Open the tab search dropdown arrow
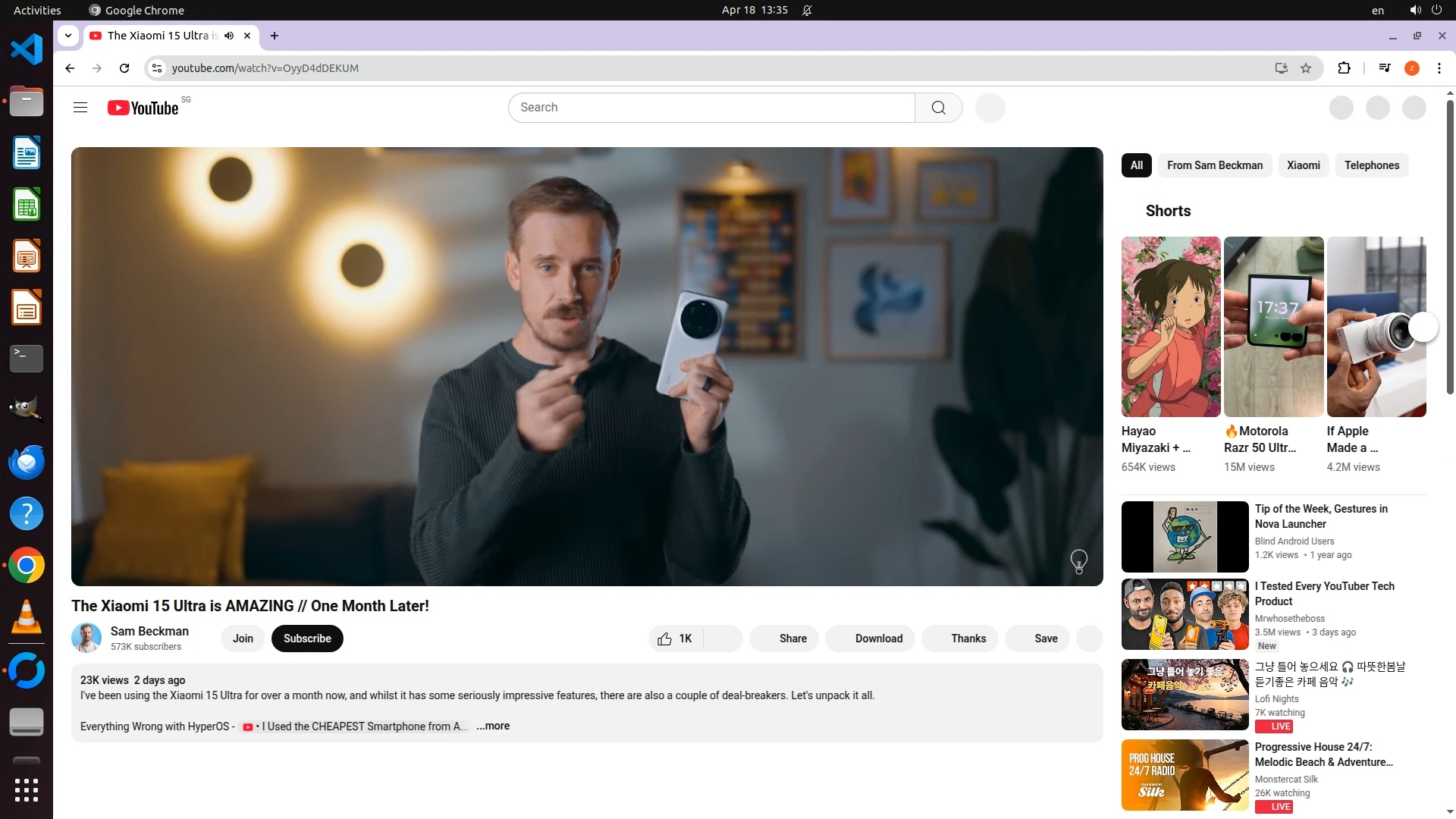1456x819 pixels. [x=68, y=36]
